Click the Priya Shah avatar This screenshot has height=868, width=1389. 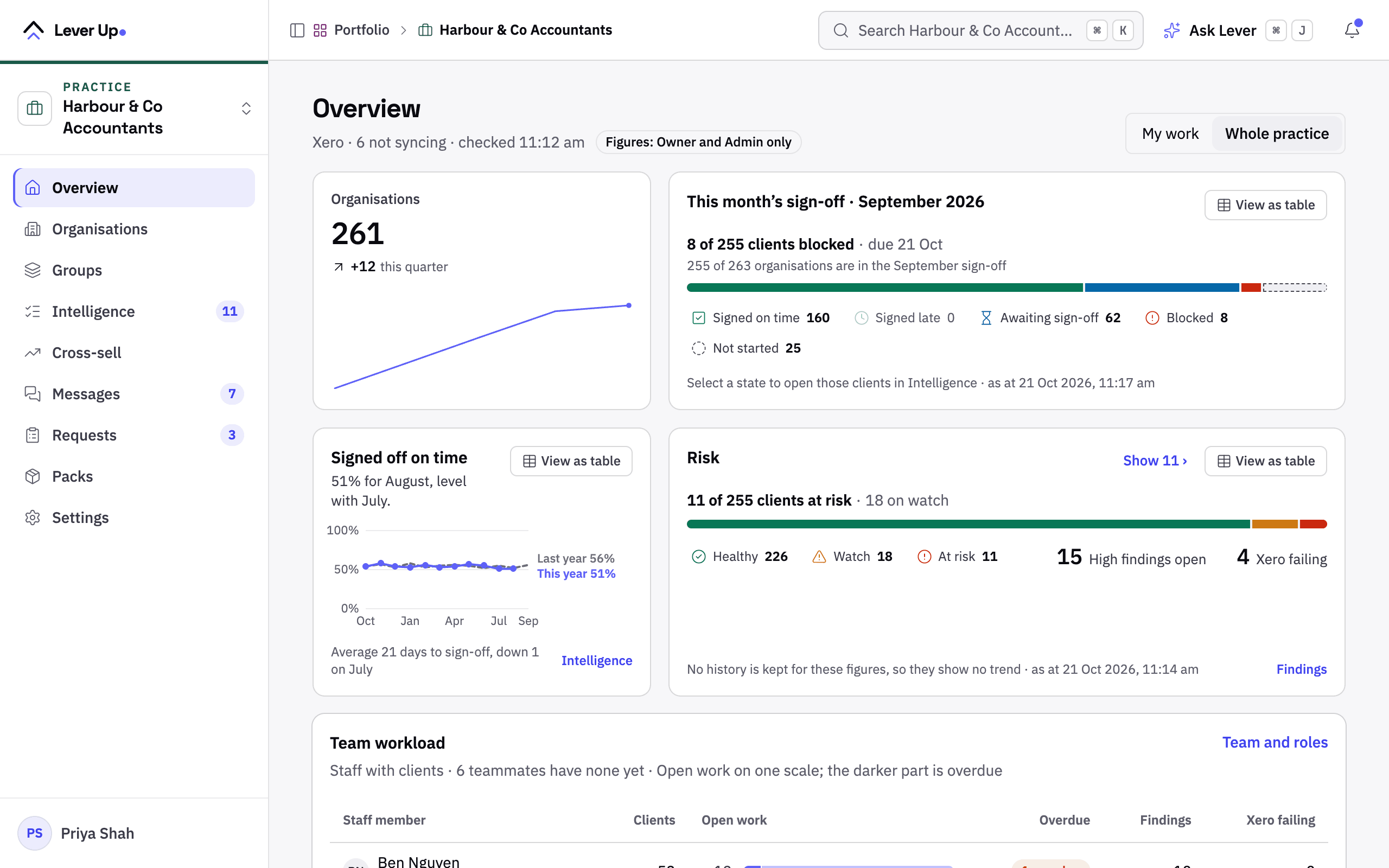click(x=34, y=833)
